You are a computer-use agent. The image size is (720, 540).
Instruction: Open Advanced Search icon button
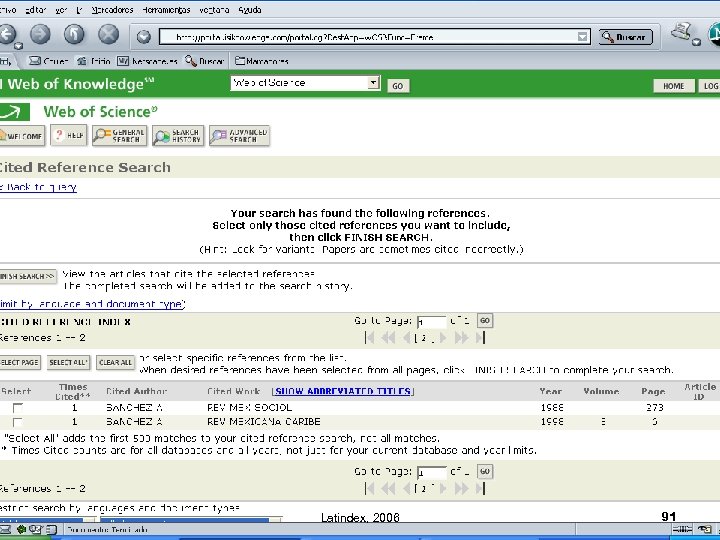[239, 136]
